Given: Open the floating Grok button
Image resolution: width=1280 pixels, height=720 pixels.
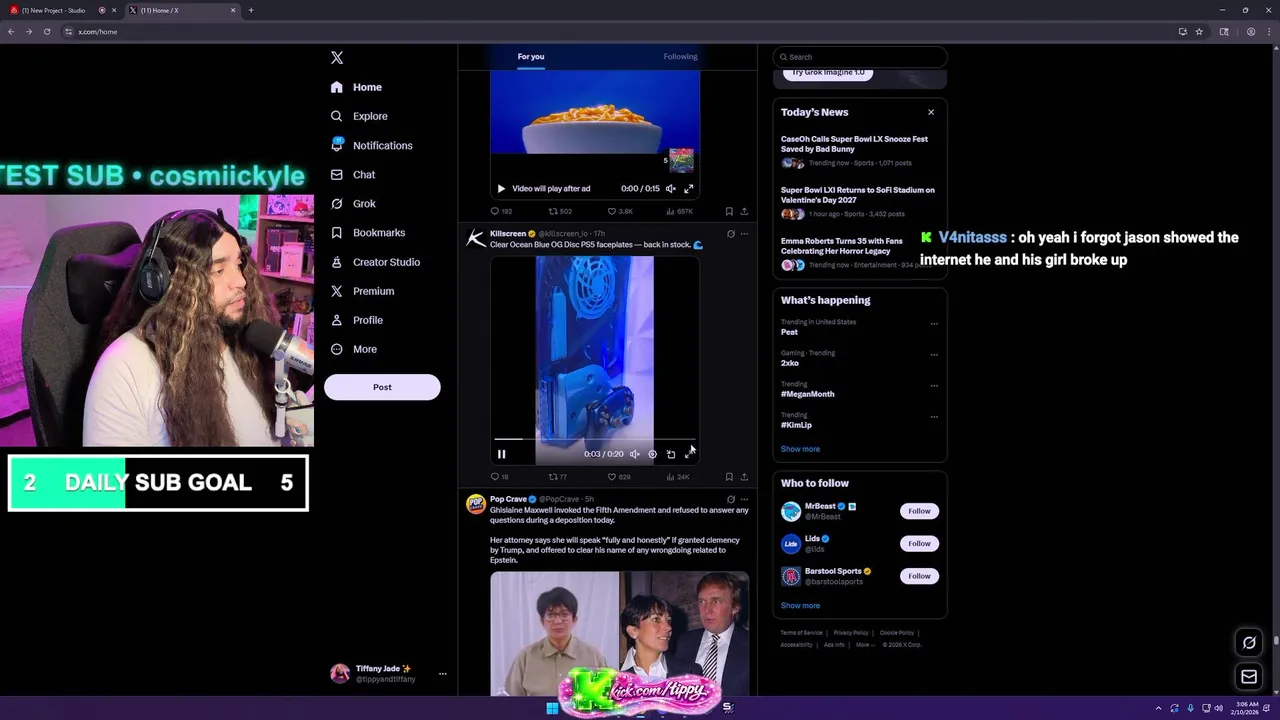Looking at the screenshot, I should (x=1249, y=643).
